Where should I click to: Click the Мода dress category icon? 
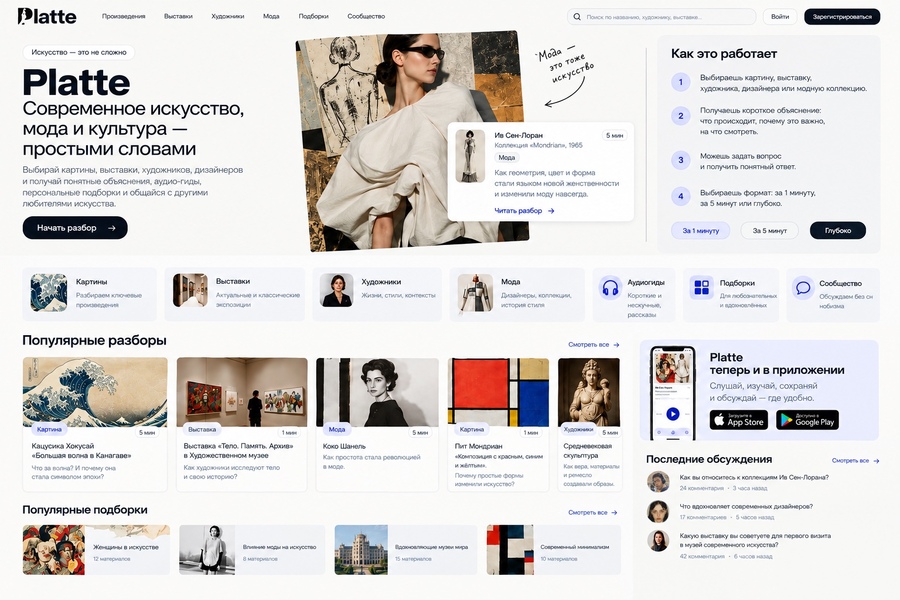pos(475,292)
